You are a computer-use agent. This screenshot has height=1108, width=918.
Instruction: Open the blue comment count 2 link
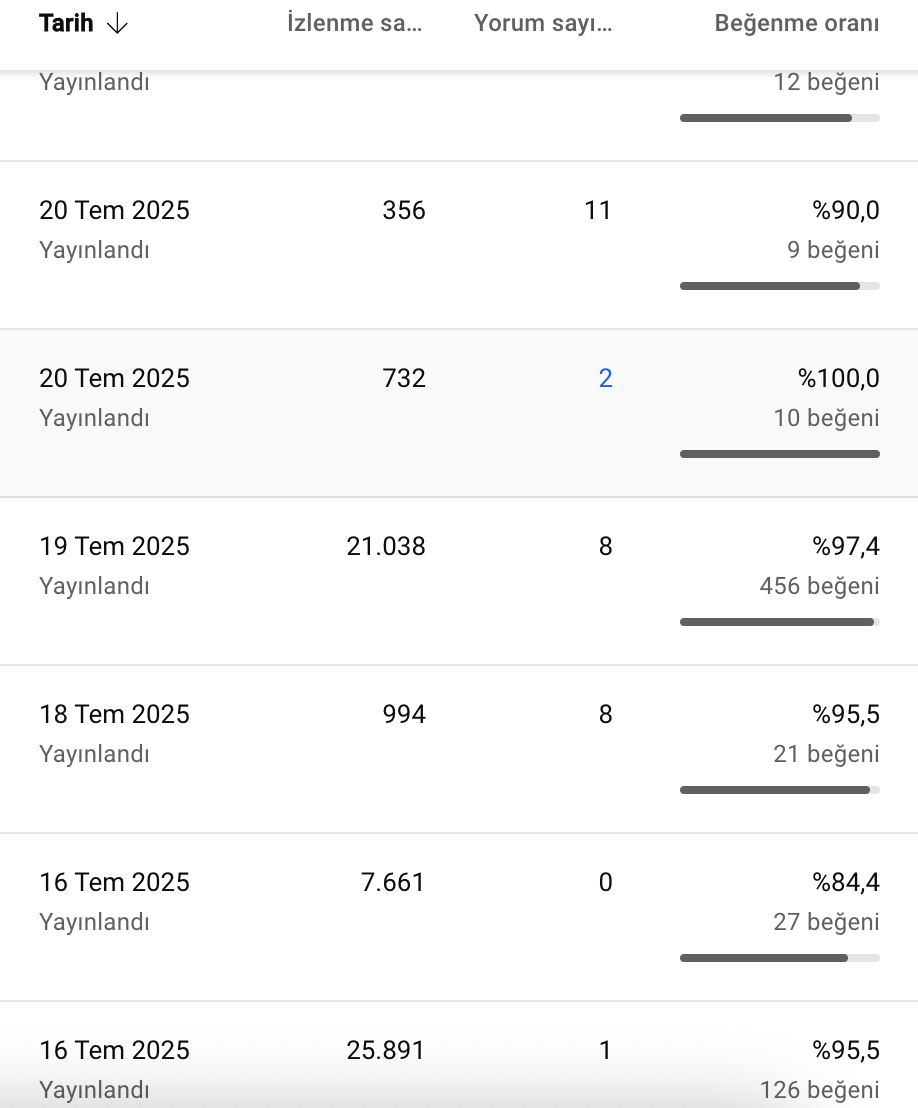point(605,378)
